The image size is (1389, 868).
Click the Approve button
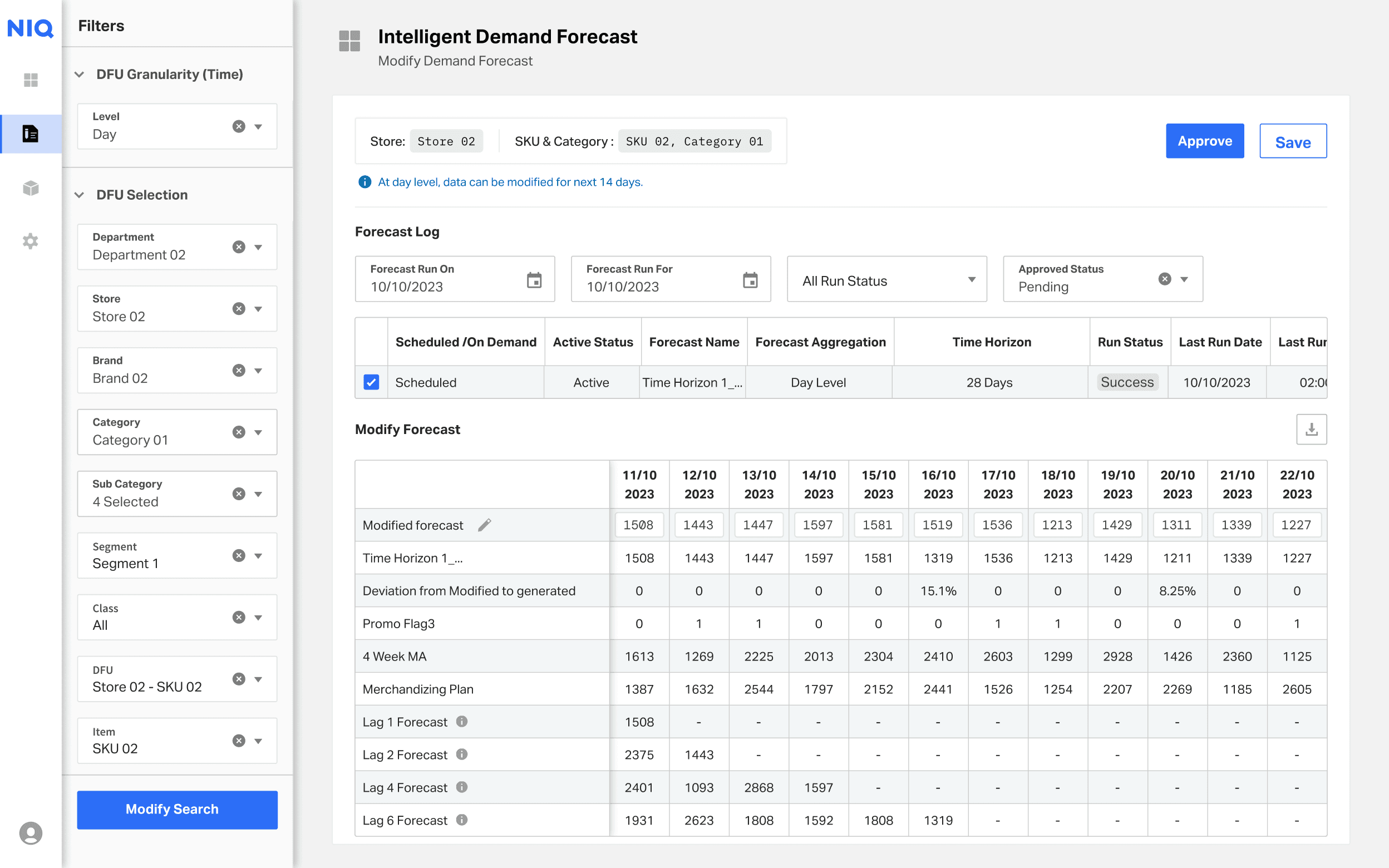1205,141
